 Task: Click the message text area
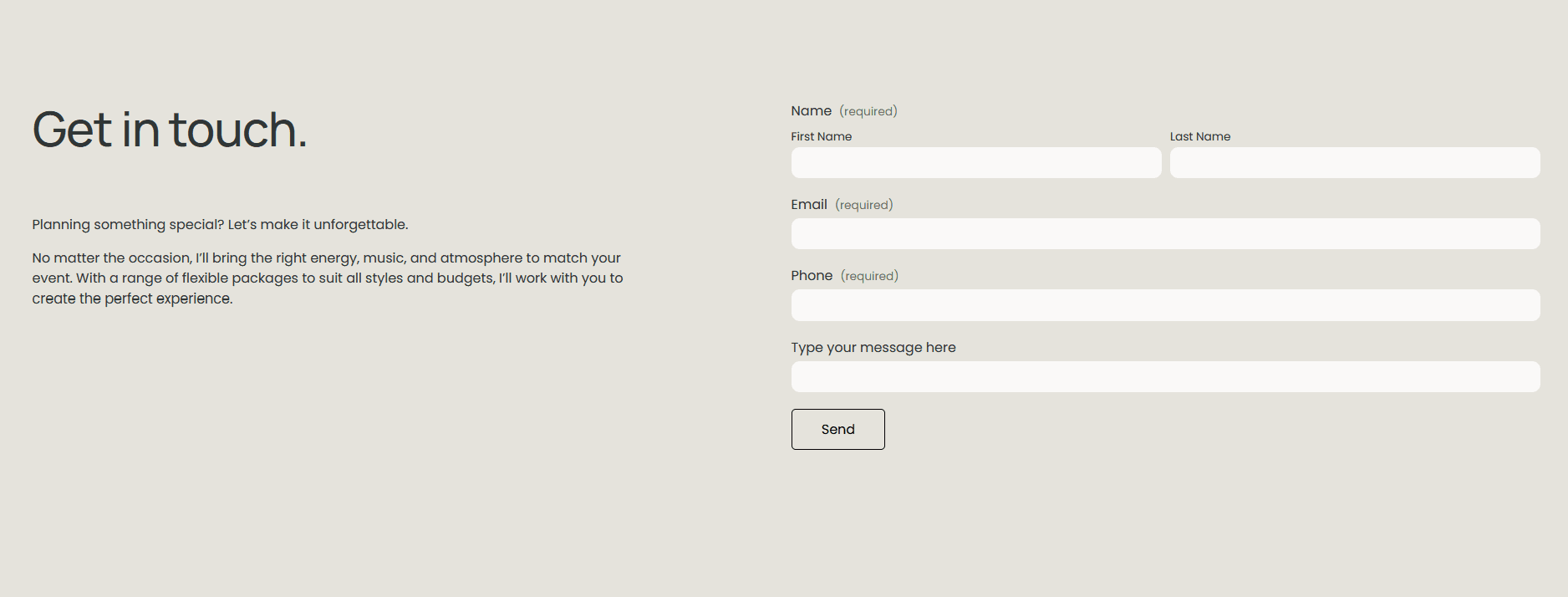click(1165, 376)
